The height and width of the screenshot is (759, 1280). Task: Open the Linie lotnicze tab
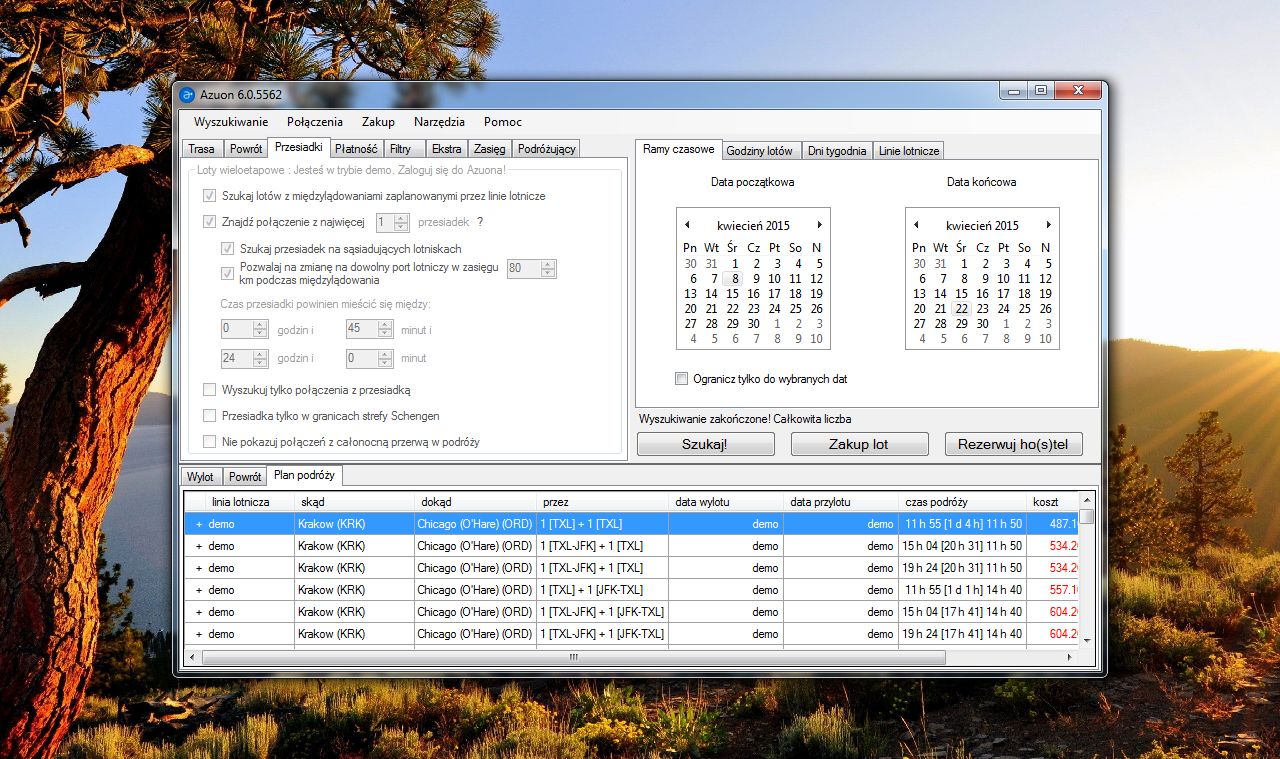tap(909, 151)
